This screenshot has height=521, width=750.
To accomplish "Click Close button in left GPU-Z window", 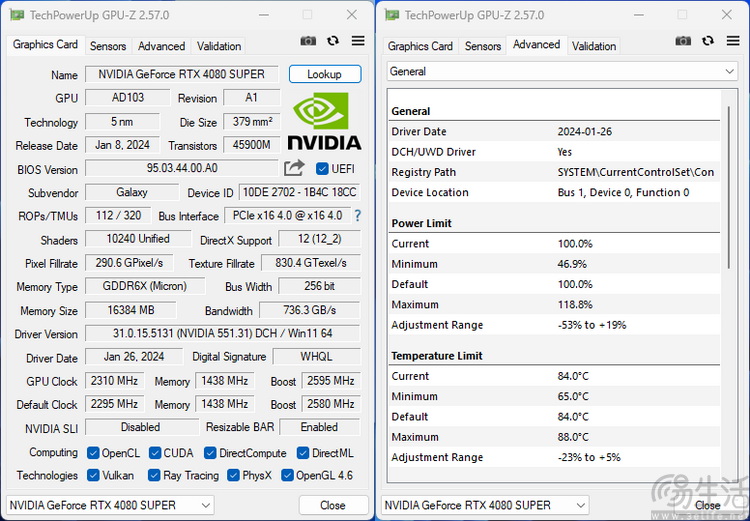I will [x=333, y=505].
